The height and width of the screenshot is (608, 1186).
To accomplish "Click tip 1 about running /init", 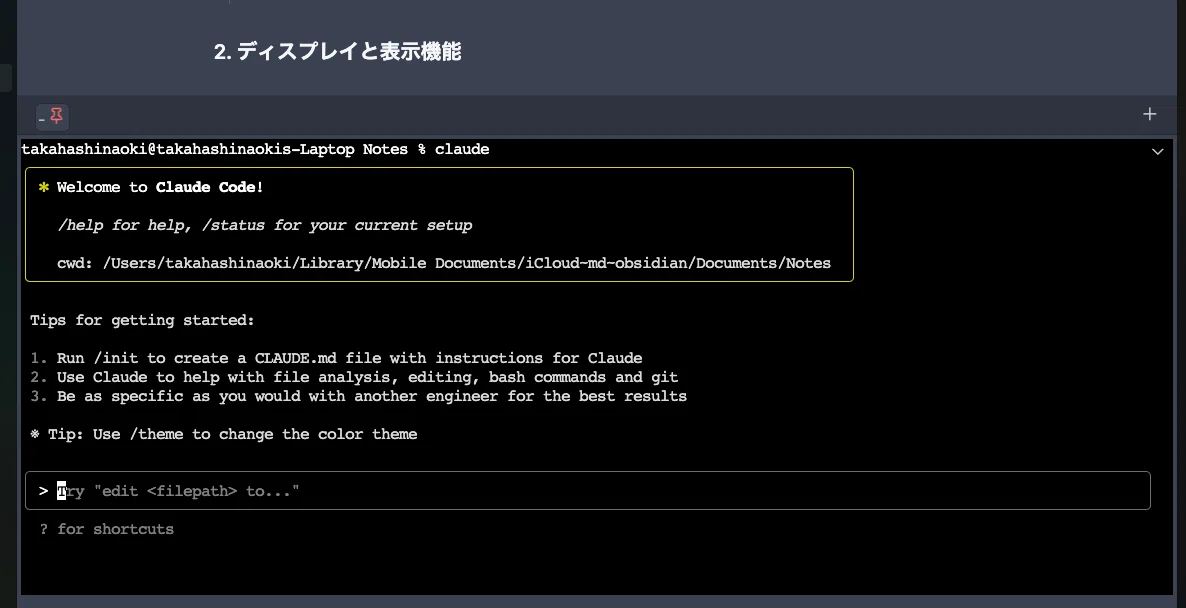I will click(x=337, y=358).
